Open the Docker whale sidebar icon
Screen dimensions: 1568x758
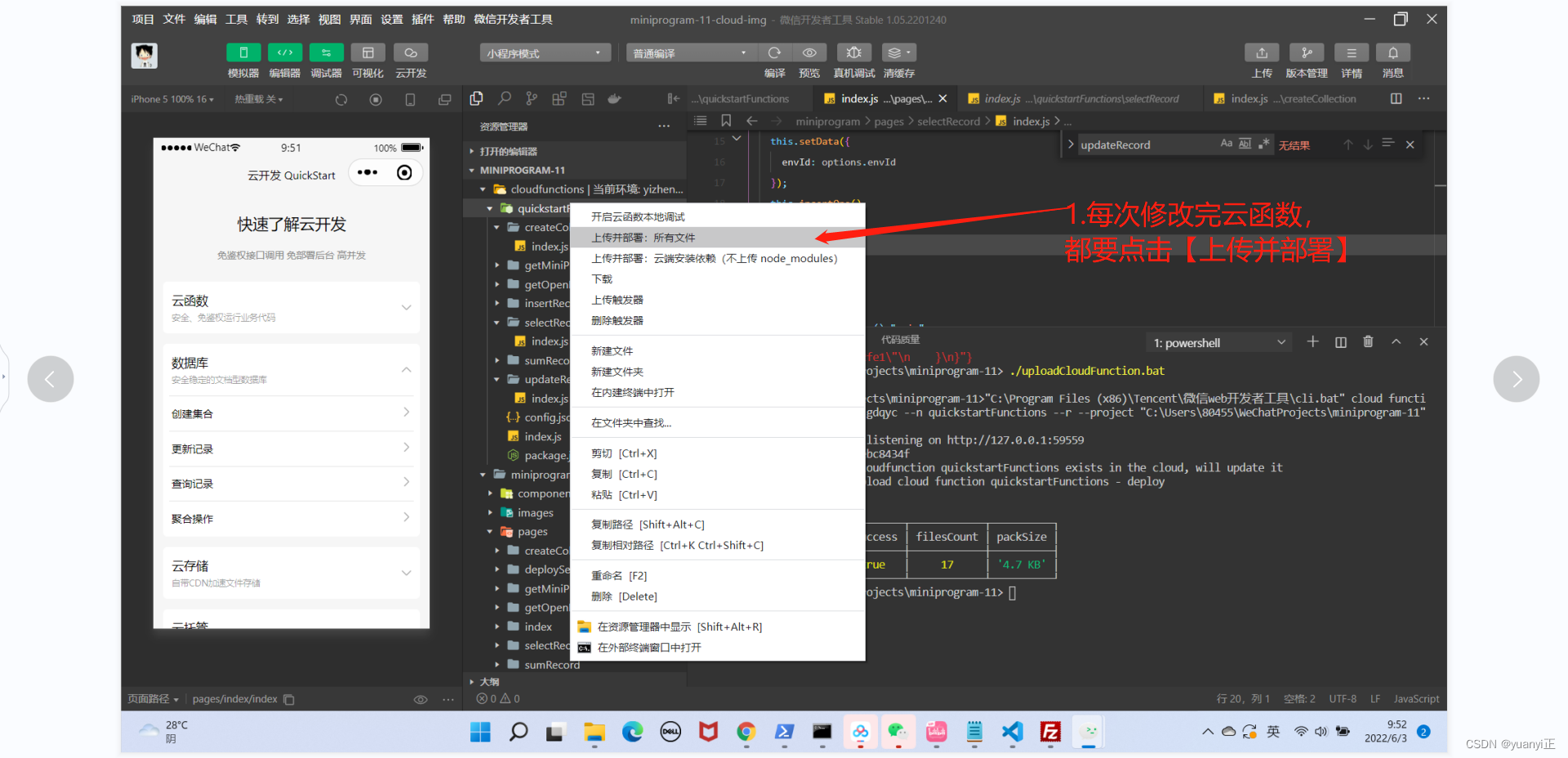point(614,99)
